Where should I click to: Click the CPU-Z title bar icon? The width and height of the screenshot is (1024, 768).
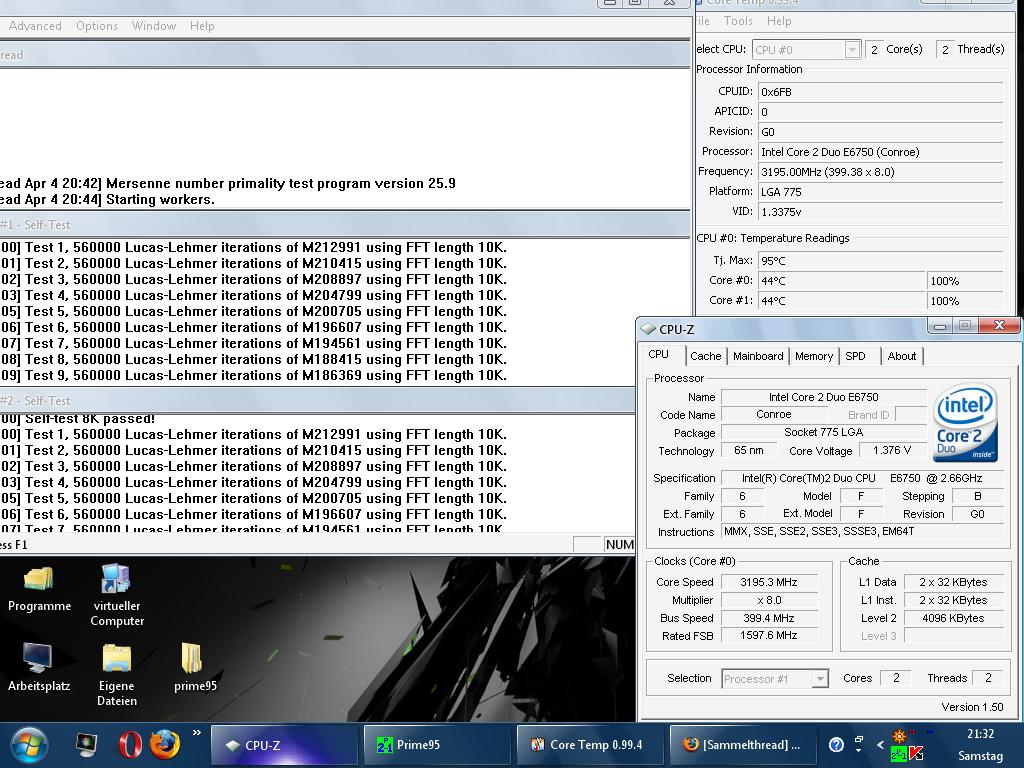[648, 329]
